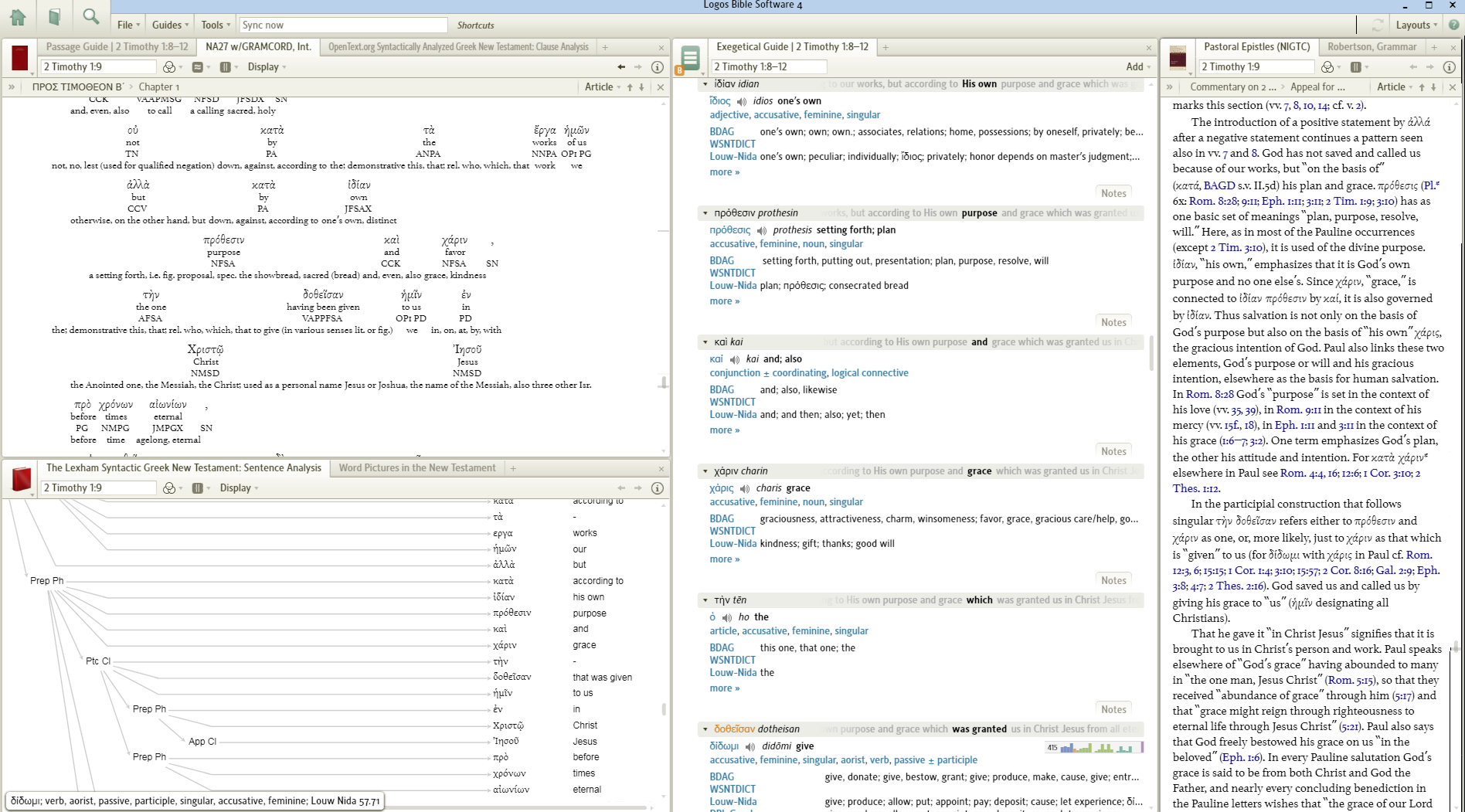1465x812 pixels.
Task: Play pronunciation audio for prothesis
Action: (762, 230)
